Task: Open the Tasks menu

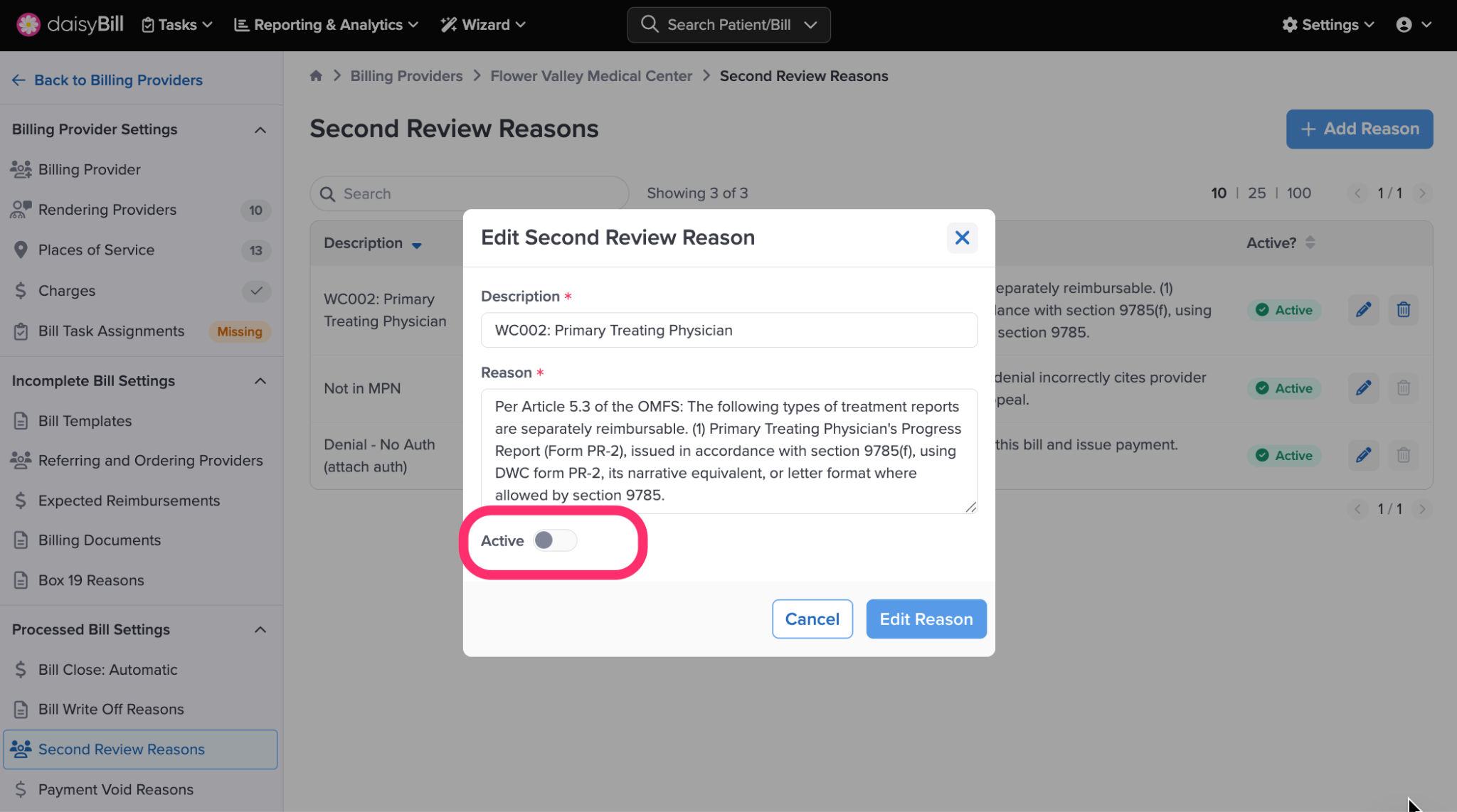Action: (177, 25)
